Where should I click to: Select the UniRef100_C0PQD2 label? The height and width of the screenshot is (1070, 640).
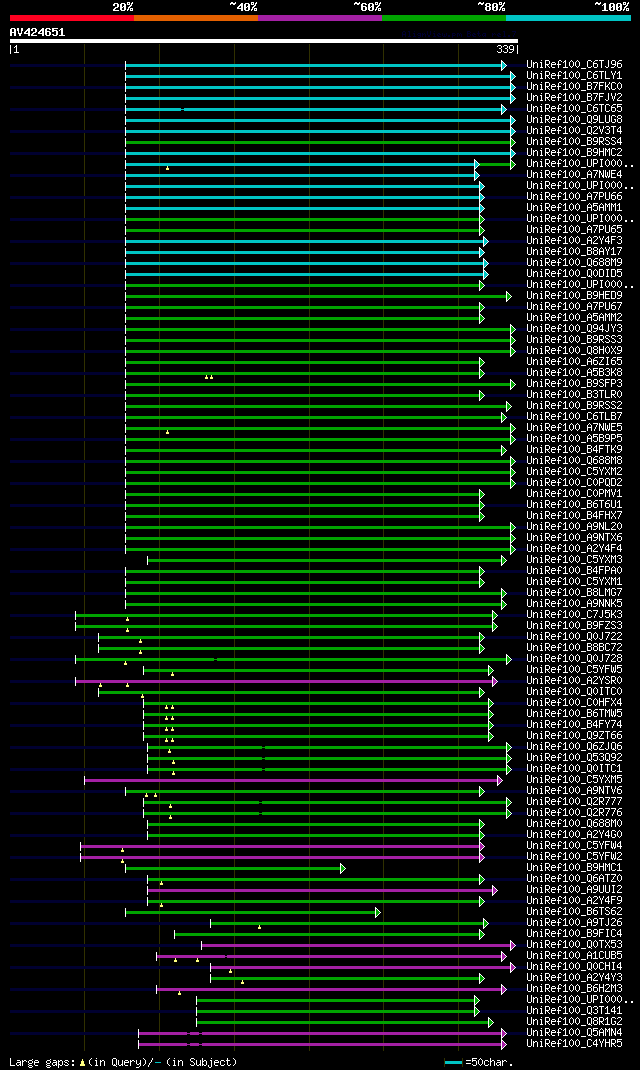(574, 483)
